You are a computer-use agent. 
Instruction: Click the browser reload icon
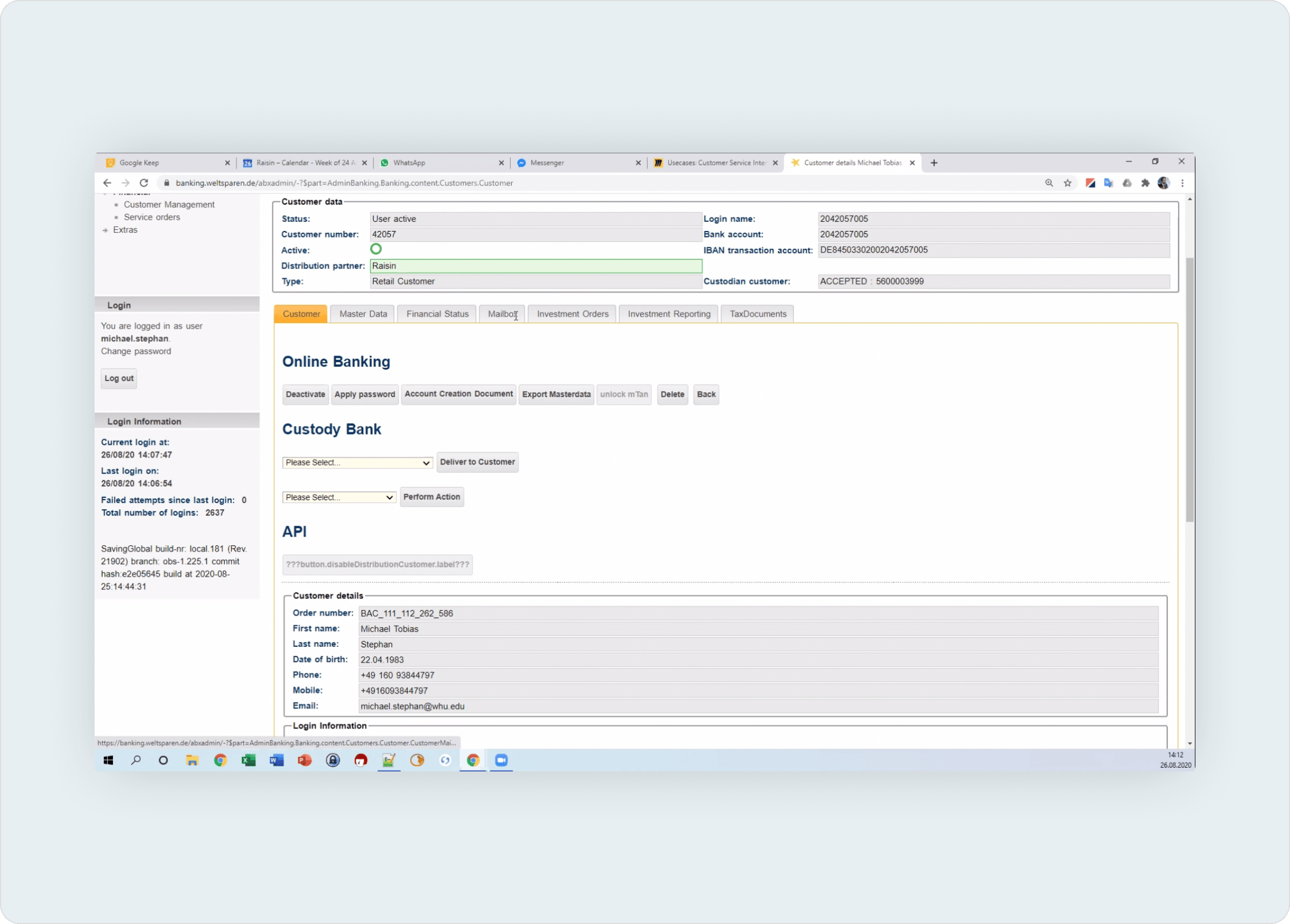point(144,183)
